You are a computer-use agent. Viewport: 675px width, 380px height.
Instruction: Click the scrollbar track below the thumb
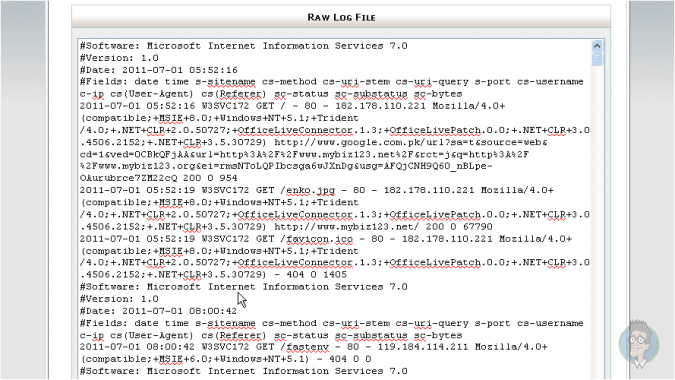pos(597,215)
